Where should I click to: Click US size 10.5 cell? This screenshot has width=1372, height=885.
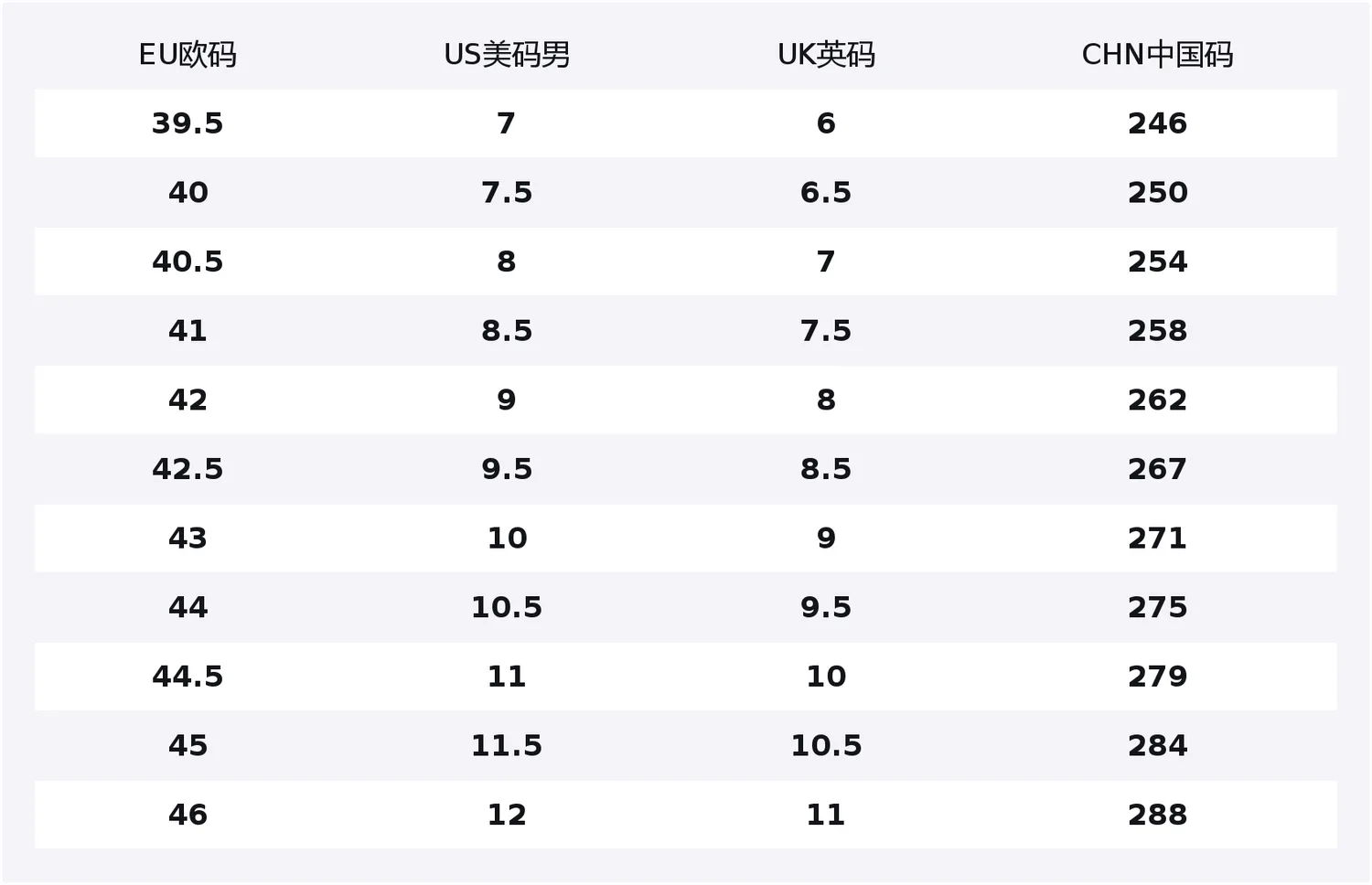pyautogui.click(x=507, y=607)
